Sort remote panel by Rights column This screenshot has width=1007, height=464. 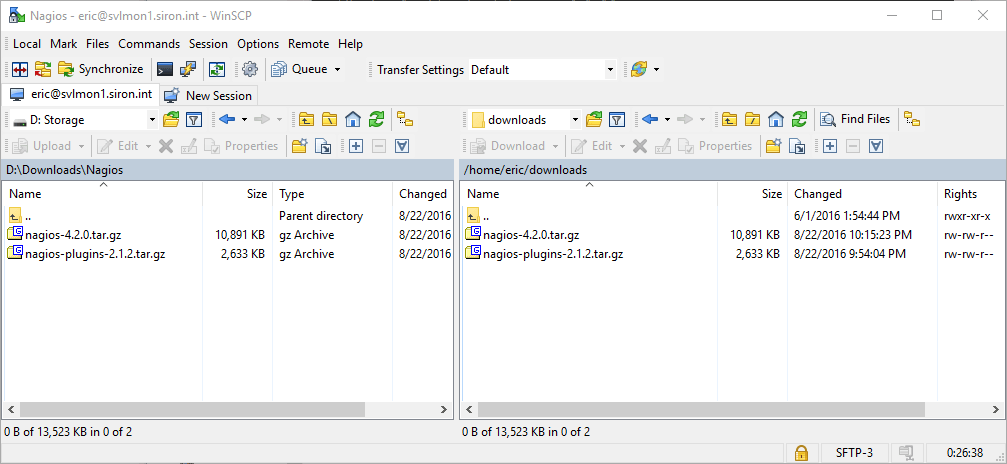[x=970, y=193]
